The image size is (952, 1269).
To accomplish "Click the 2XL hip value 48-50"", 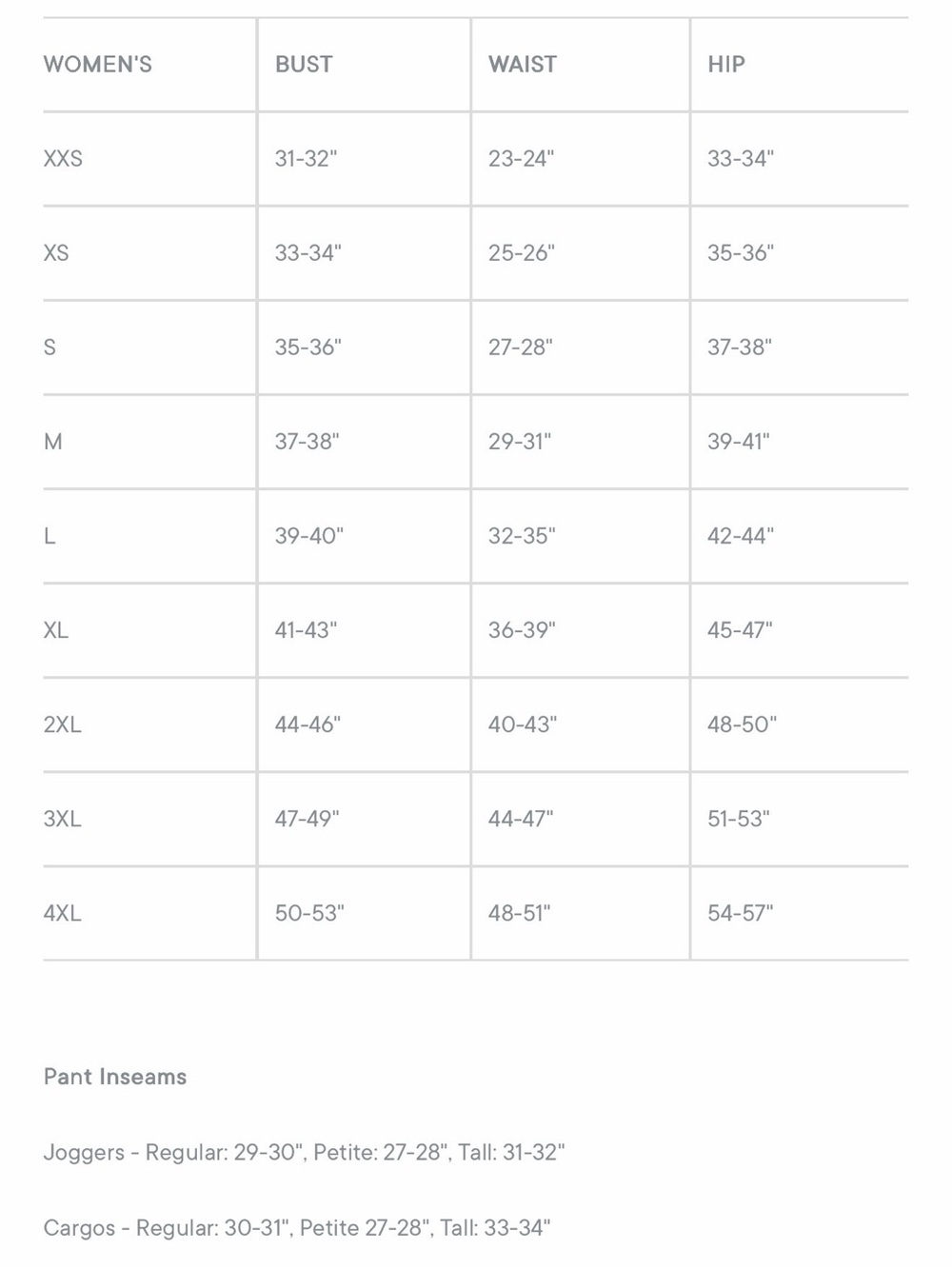I will click(742, 724).
